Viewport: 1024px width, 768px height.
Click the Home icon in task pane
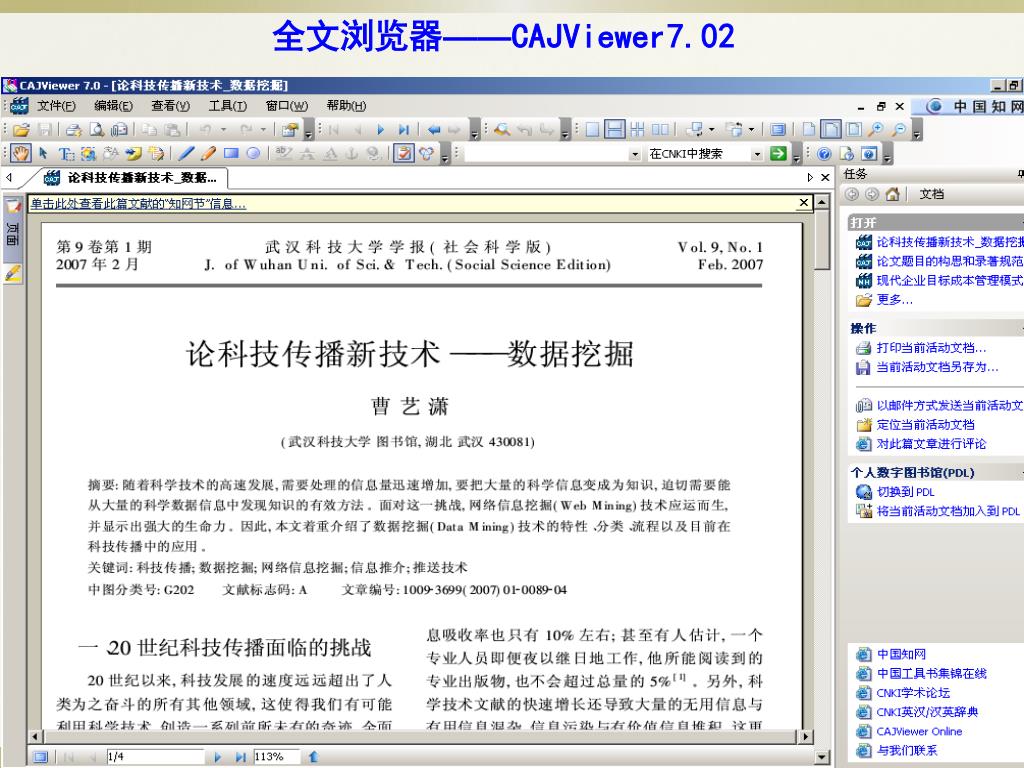[x=893, y=194]
